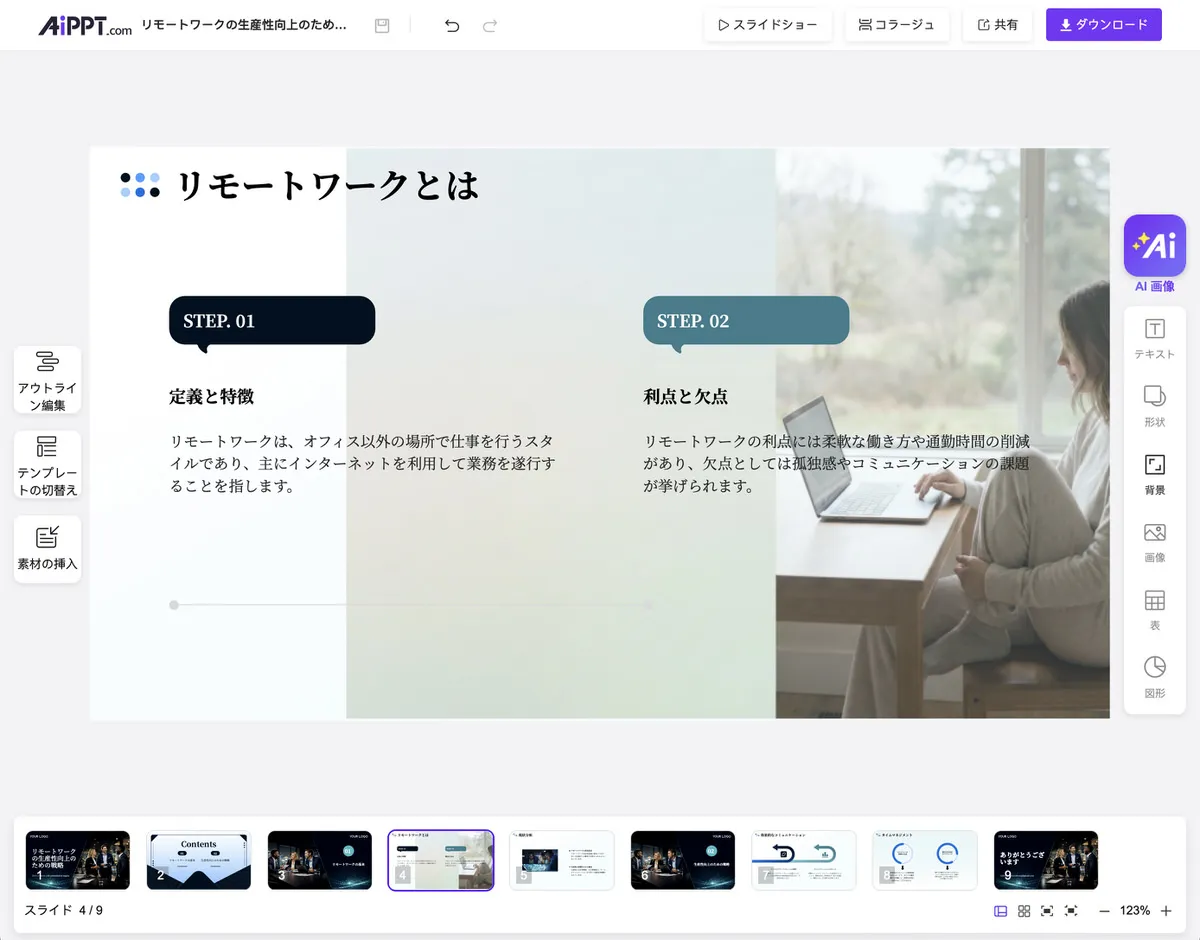Click the purple ダウンロード button

1103,25
